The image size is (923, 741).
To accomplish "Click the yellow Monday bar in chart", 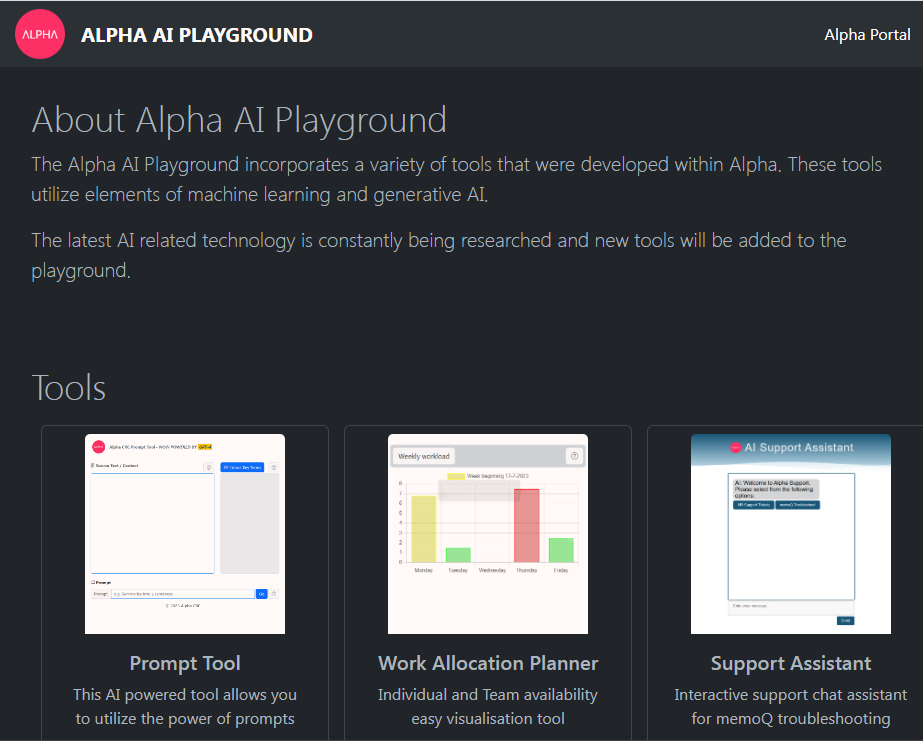I will (424, 528).
